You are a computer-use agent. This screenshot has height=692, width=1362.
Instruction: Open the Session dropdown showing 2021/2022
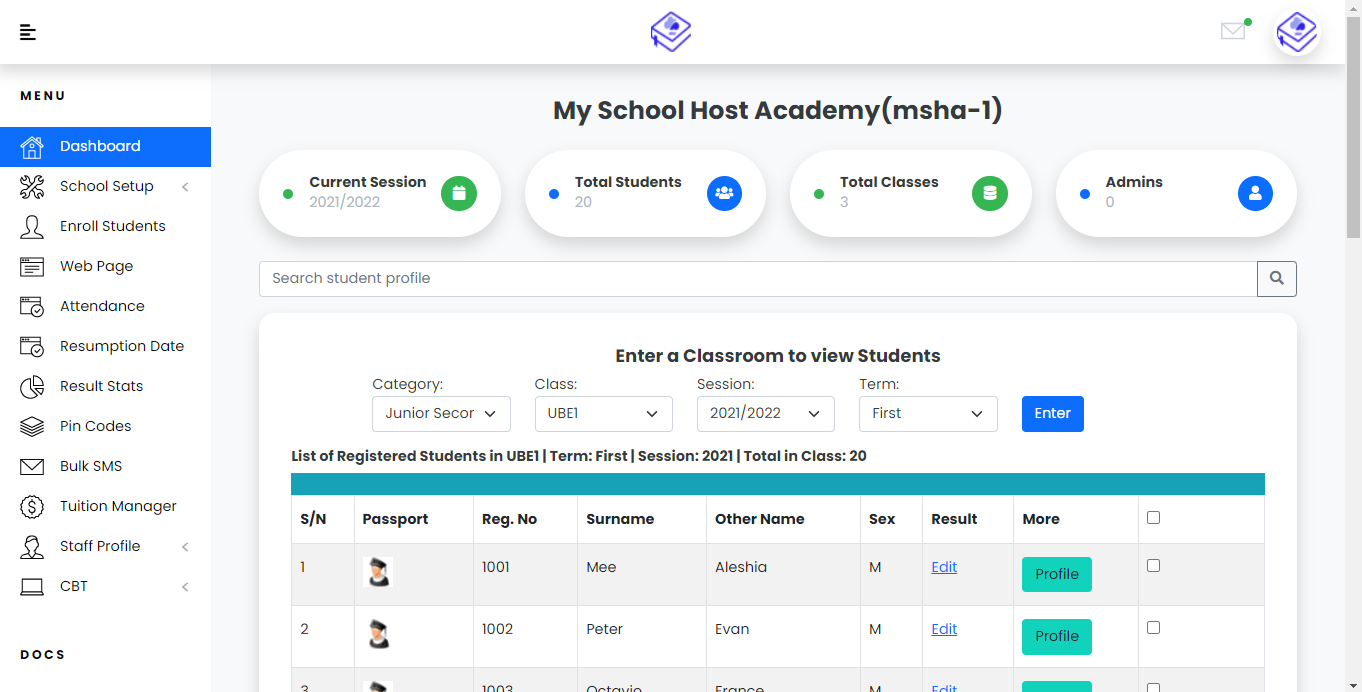pos(765,414)
